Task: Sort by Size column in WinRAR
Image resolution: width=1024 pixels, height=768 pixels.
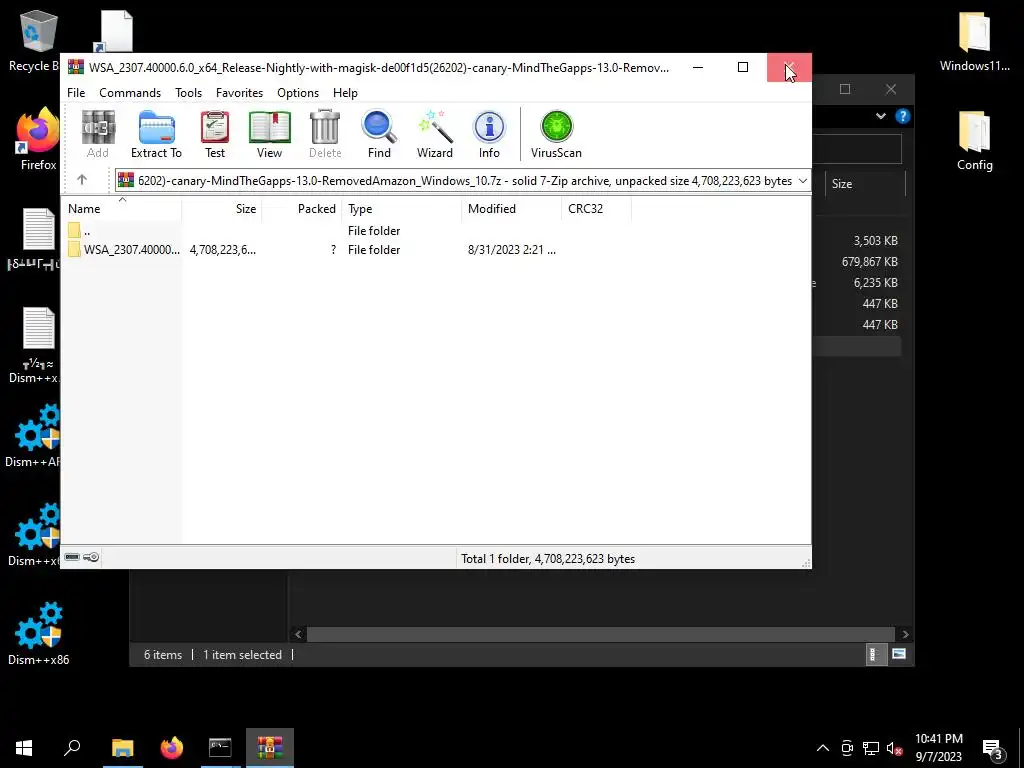Action: pos(222,209)
